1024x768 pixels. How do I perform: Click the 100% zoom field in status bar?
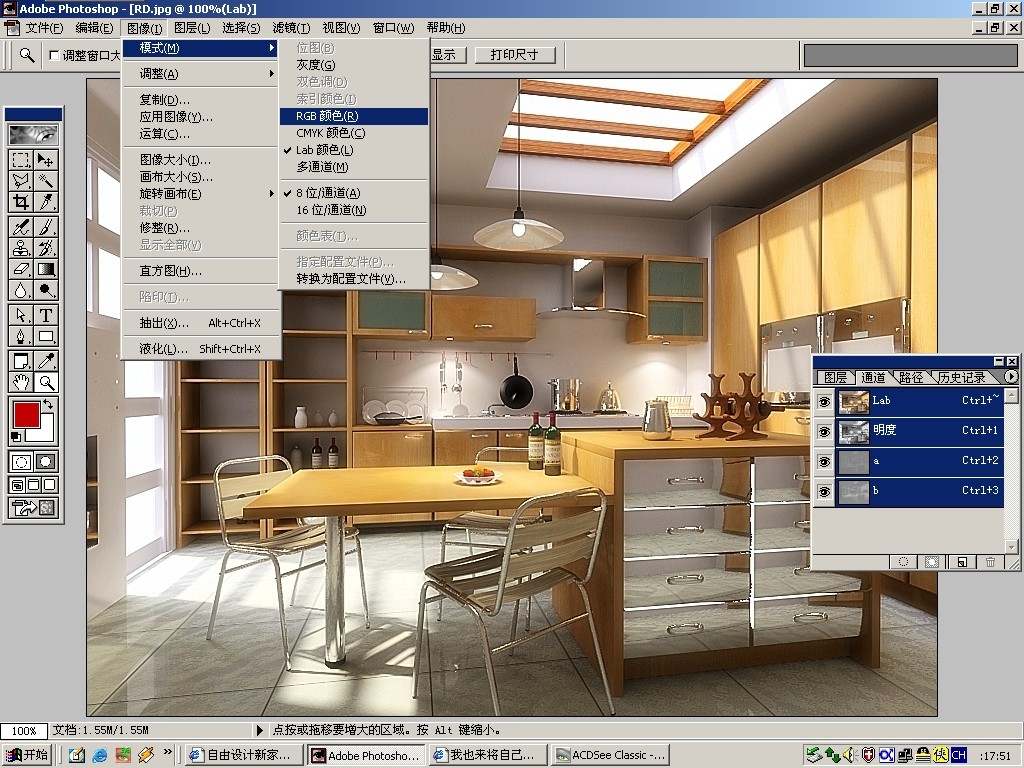click(24, 731)
